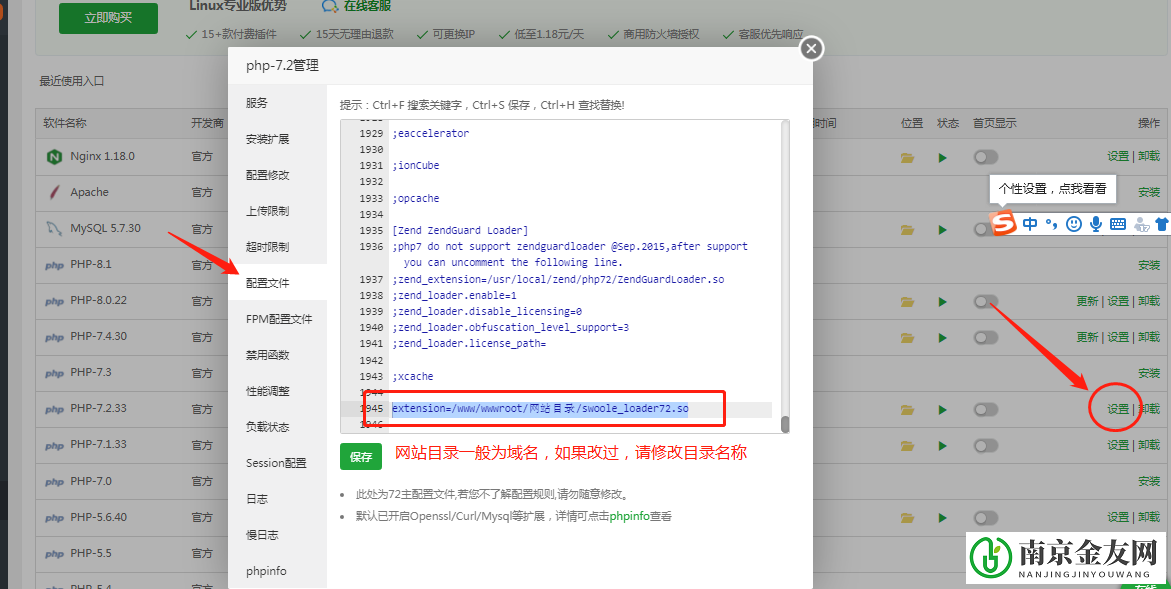Click the Sogou input method S logo

click(x=1002, y=224)
